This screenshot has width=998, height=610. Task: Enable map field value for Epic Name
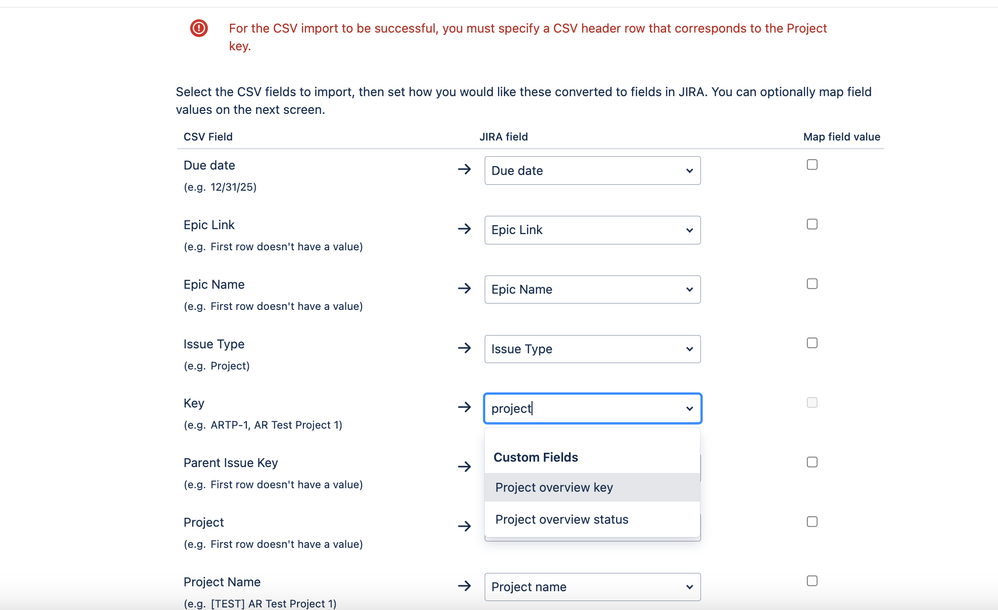pos(812,283)
